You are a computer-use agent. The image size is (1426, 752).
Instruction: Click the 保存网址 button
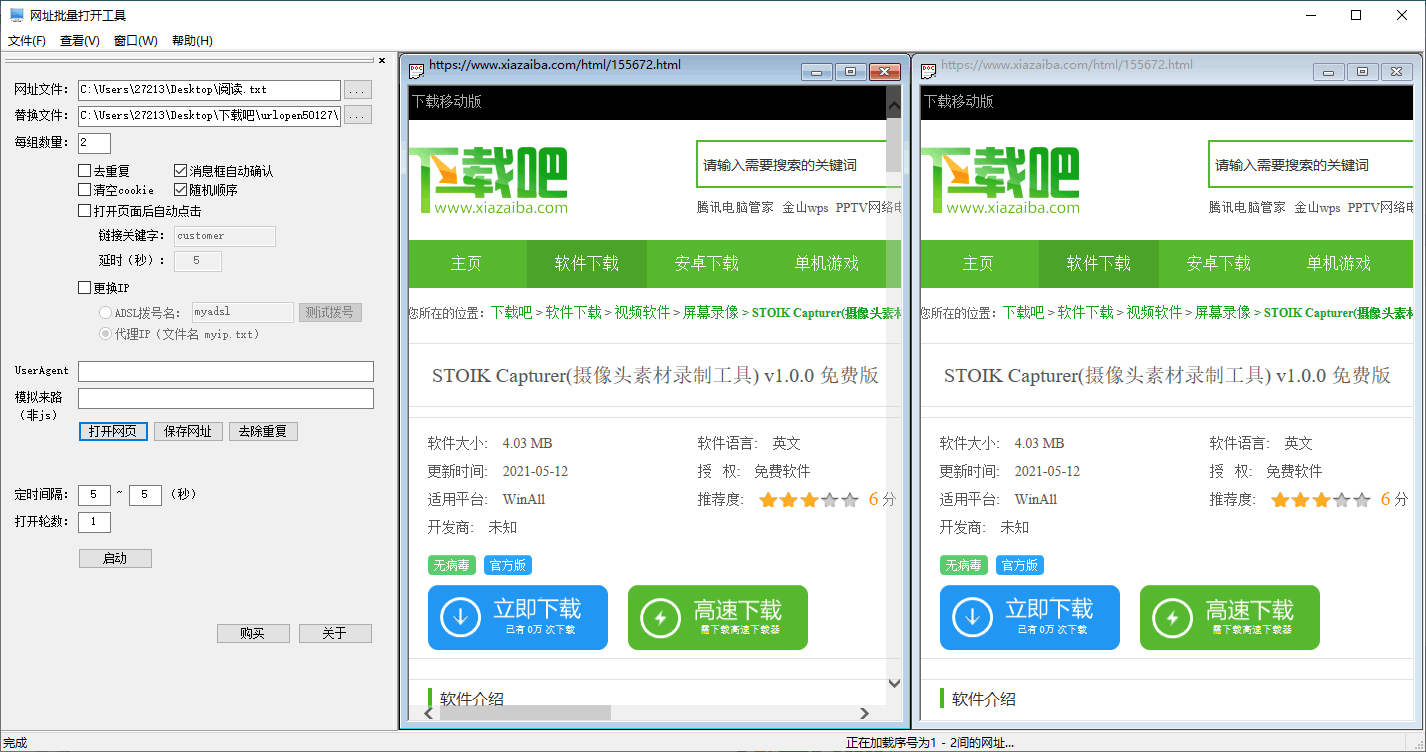(188, 432)
